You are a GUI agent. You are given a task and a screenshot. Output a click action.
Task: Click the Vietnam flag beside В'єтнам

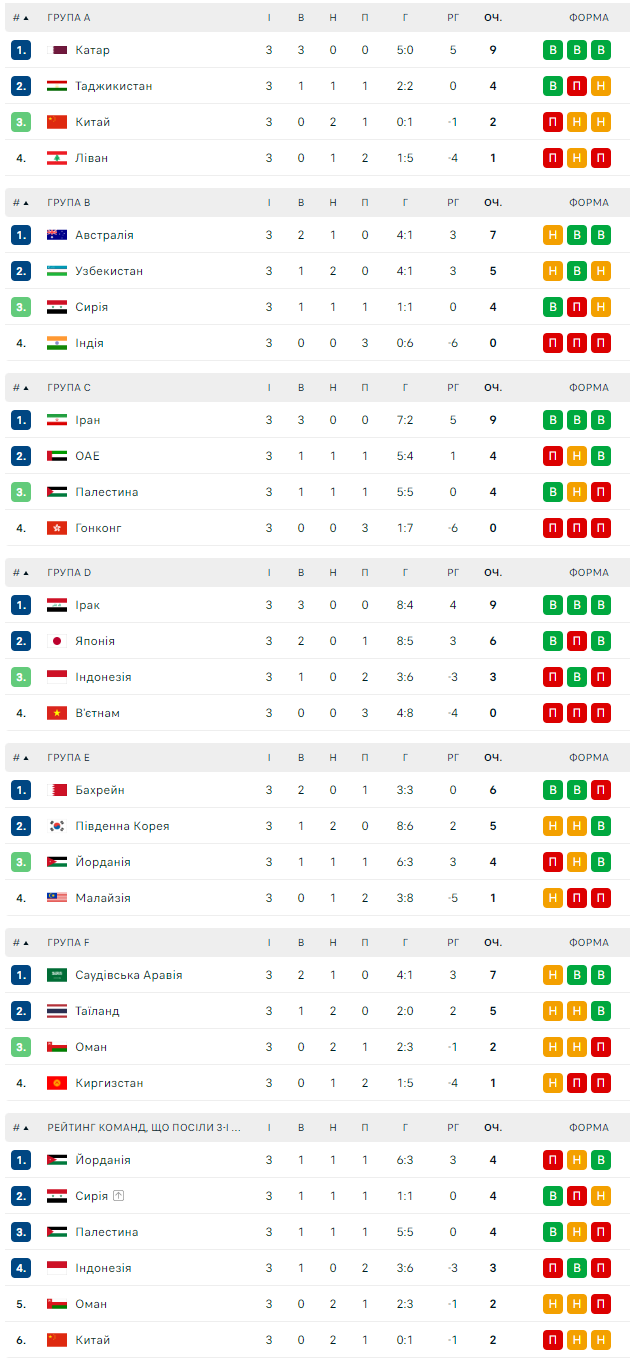pos(57,713)
